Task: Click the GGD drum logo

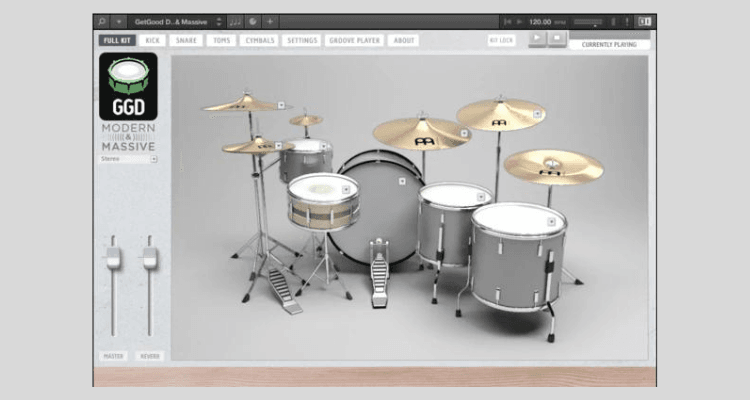Action: click(128, 87)
